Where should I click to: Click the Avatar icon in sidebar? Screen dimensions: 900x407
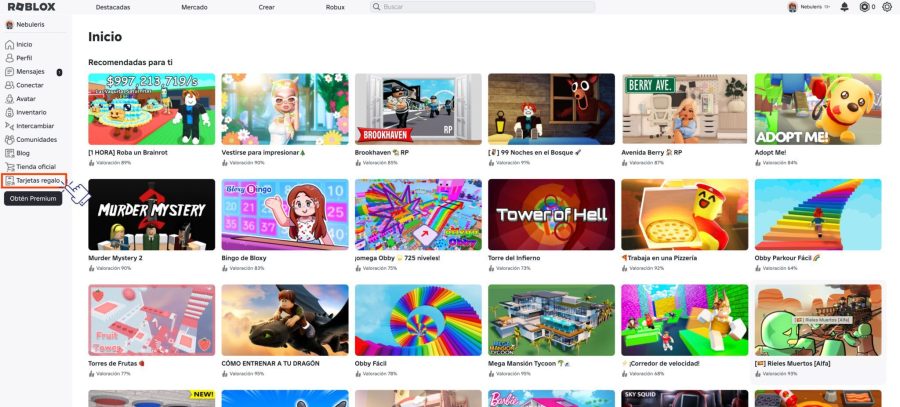[9, 99]
